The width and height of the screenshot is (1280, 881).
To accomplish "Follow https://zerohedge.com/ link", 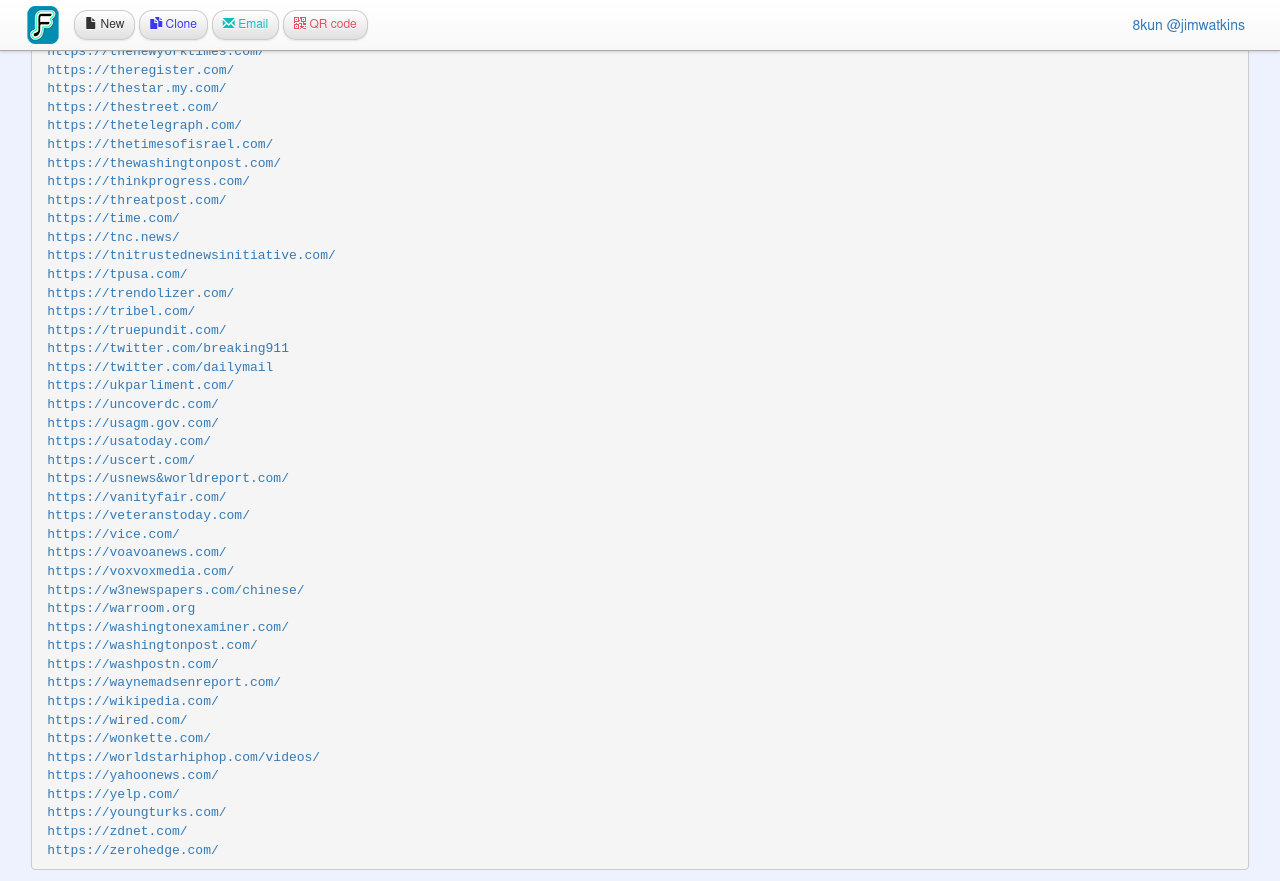I will click(x=133, y=850).
